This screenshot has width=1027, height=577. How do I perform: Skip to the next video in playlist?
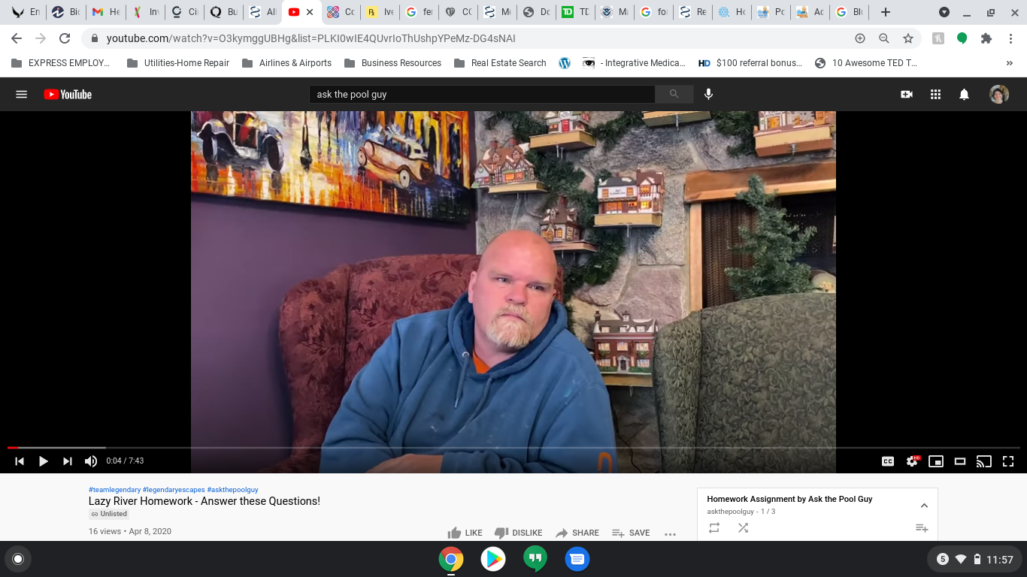point(67,461)
